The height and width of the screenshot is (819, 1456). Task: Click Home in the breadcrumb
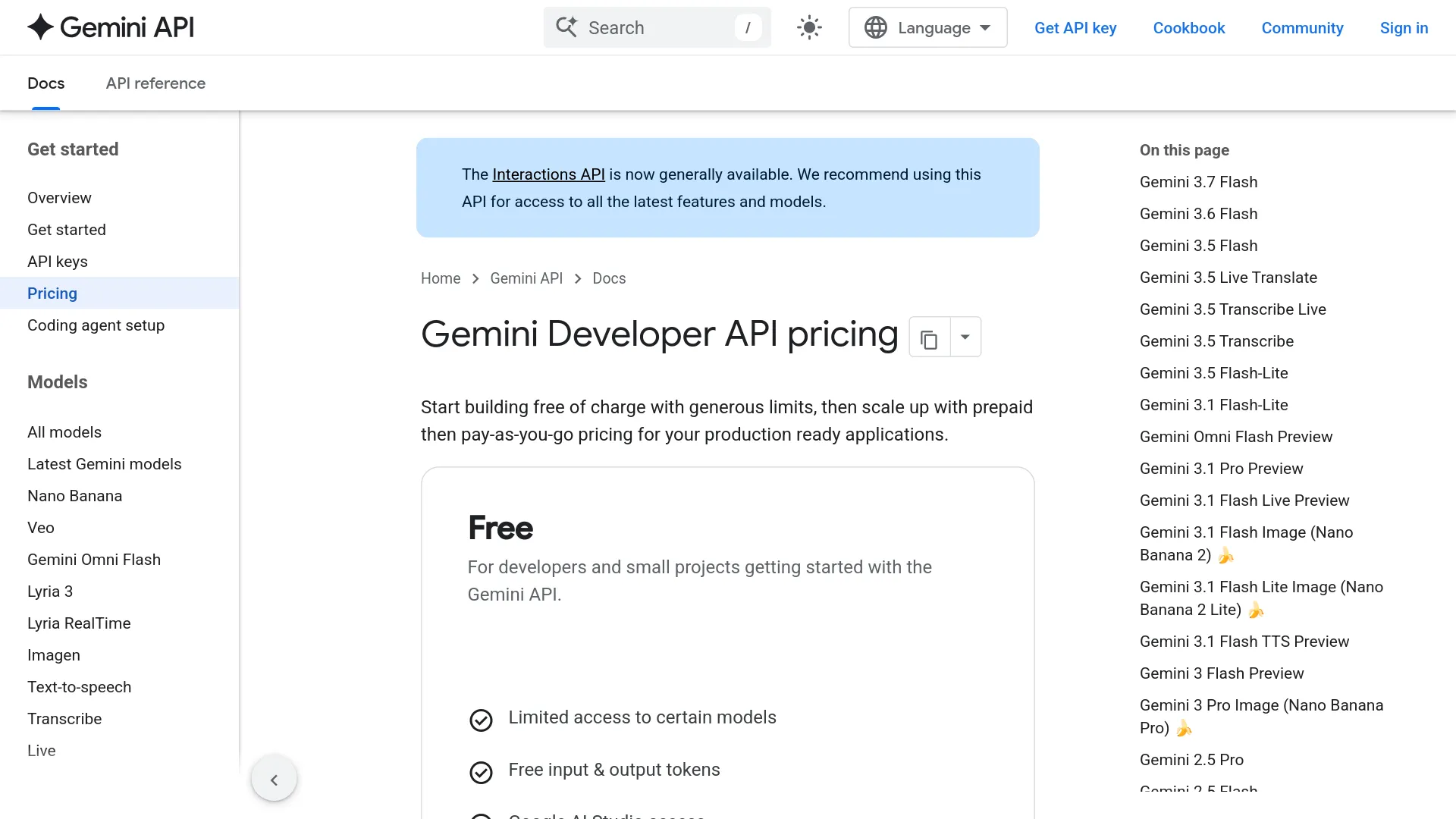coord(441,278)
